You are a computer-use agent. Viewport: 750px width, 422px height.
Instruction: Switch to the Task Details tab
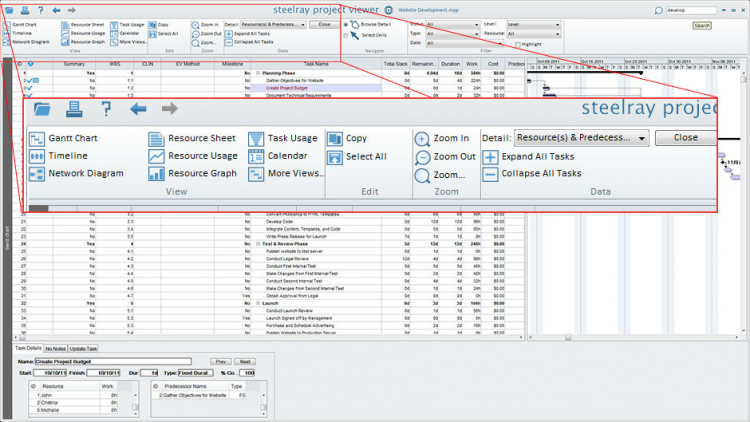pos(28,348)
